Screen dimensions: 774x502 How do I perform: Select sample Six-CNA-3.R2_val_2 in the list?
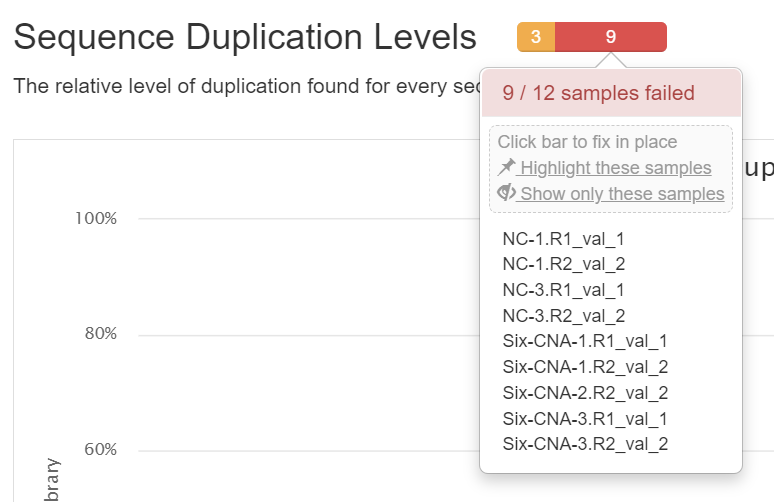[585, 444]
